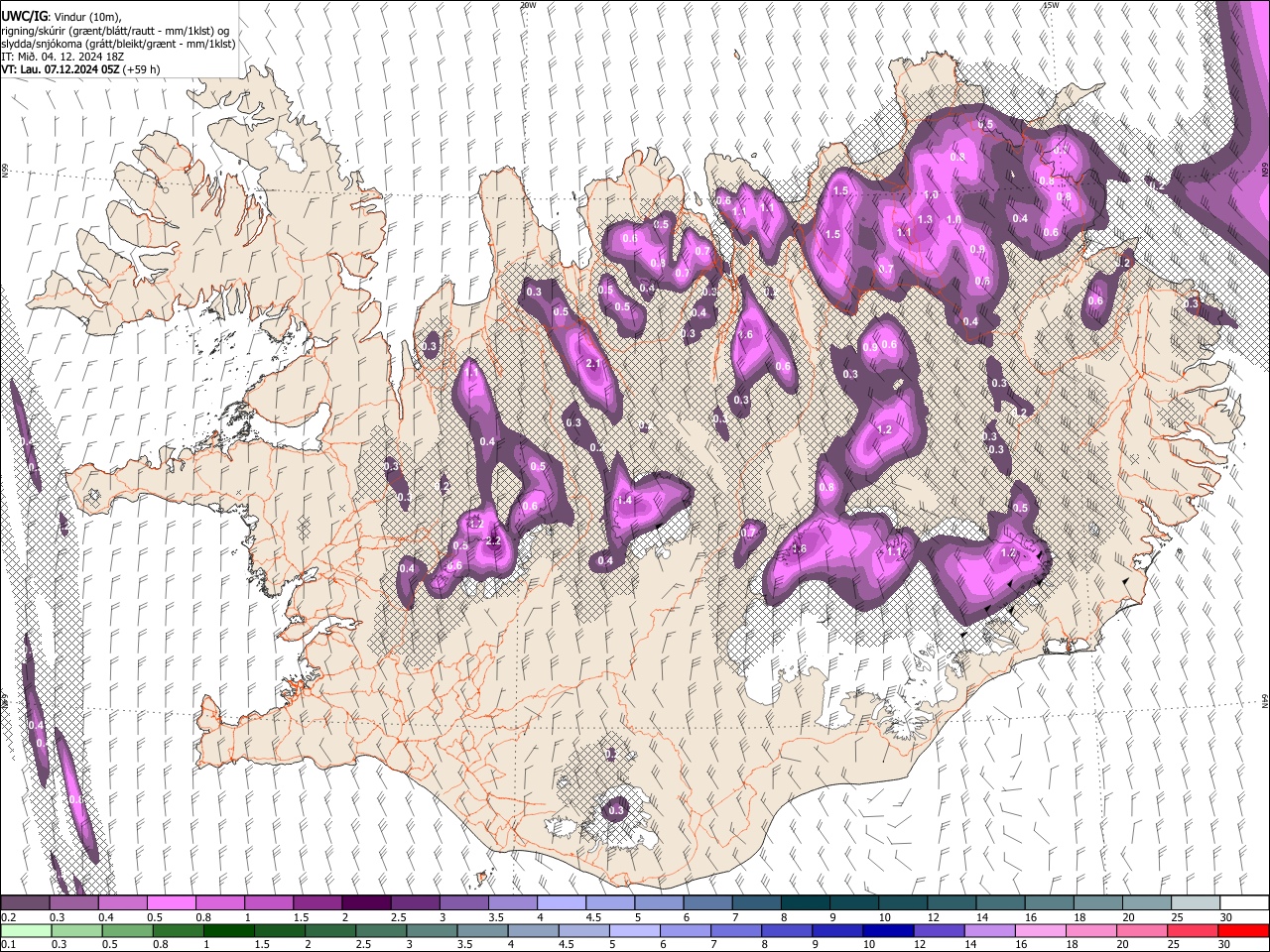Click the 1.3 precipitation value on map
This screenshot has width=1270, height=952.
(925, 219)
